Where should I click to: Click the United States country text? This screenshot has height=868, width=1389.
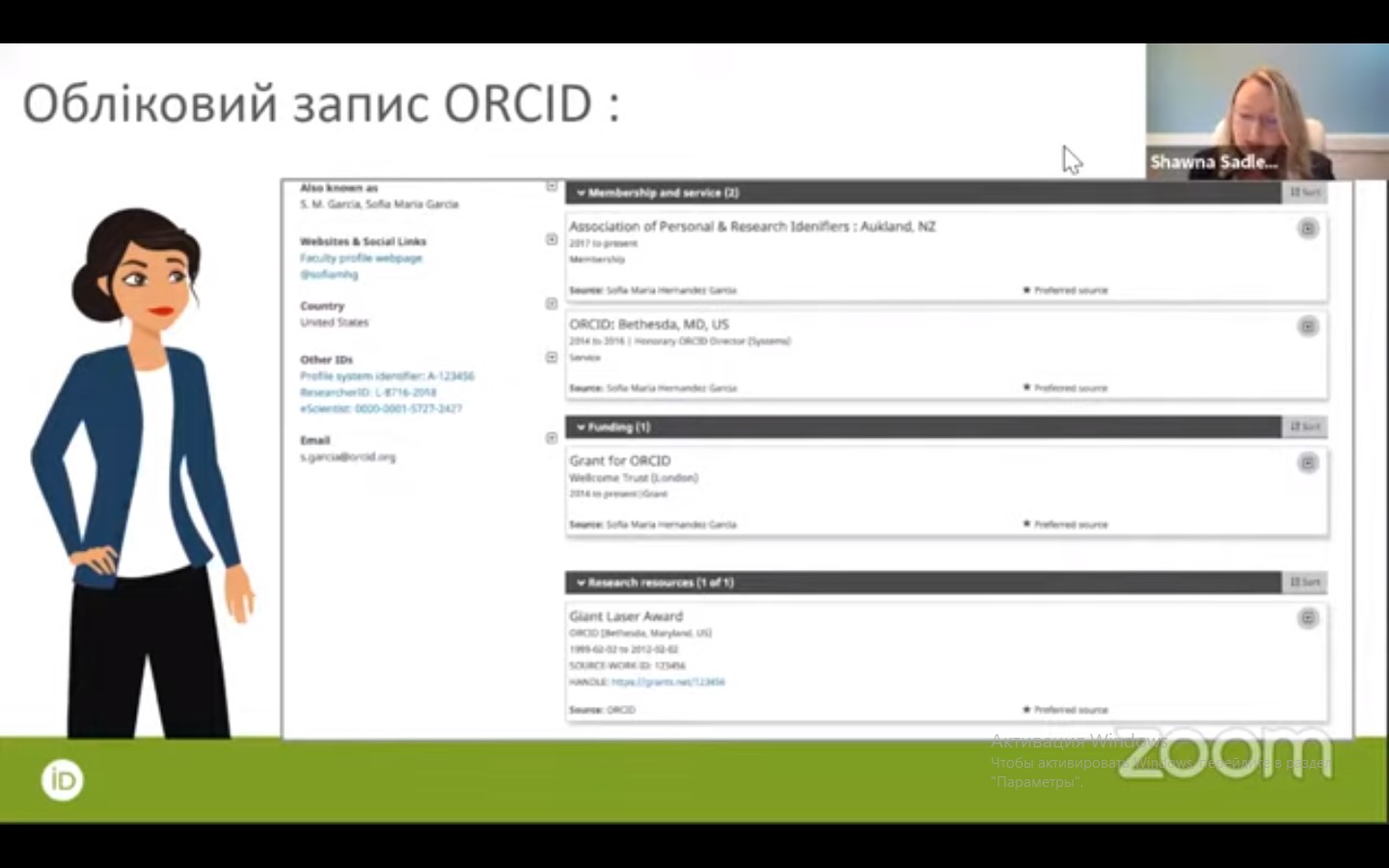pos(334,322)
